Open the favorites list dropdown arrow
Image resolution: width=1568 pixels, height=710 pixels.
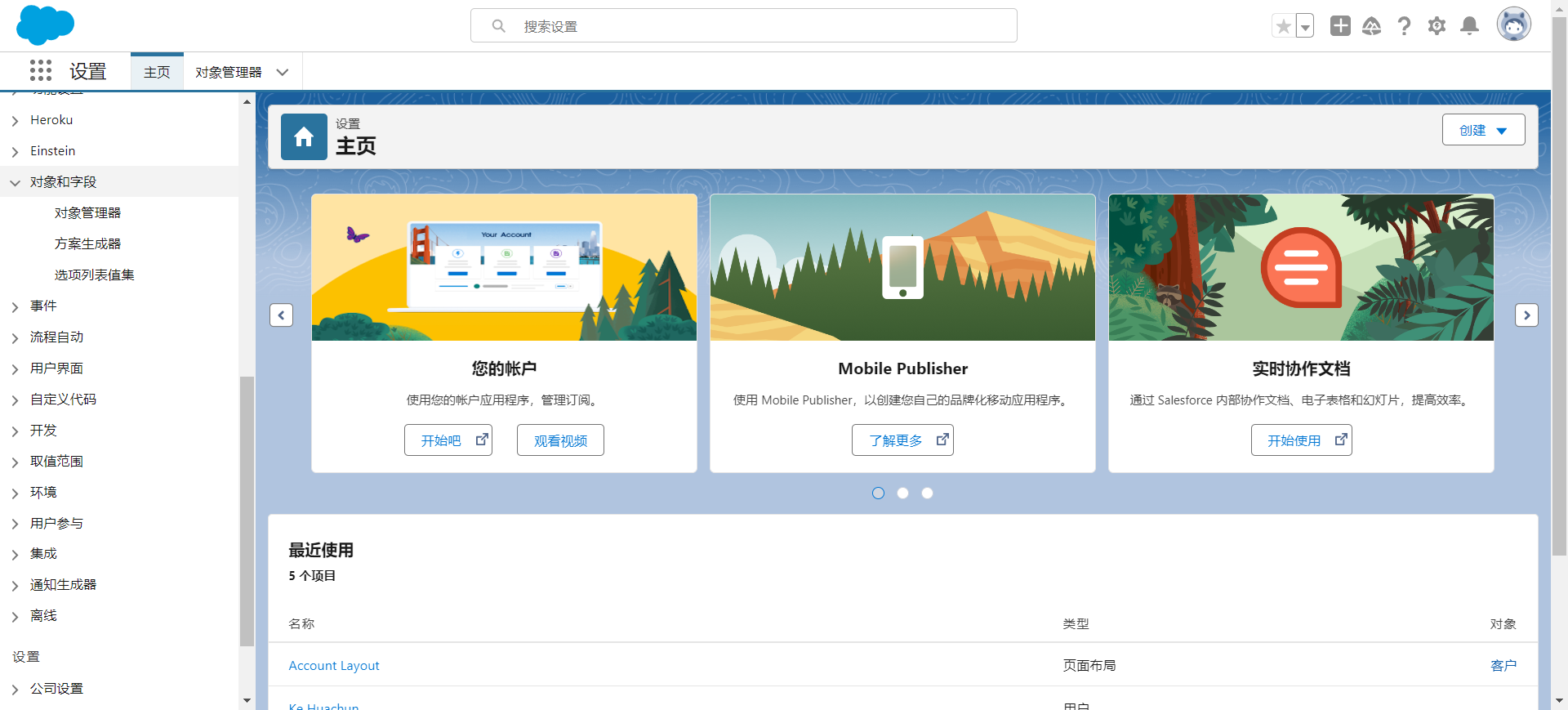1305,26
